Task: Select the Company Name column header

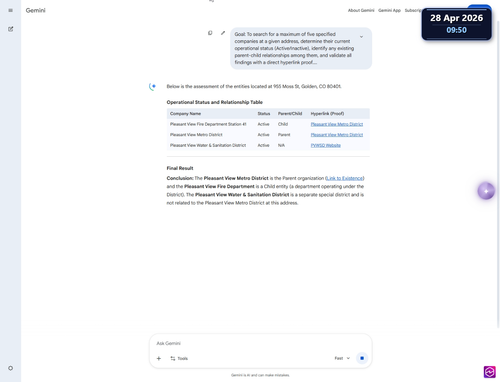Action: click(185, 114)
